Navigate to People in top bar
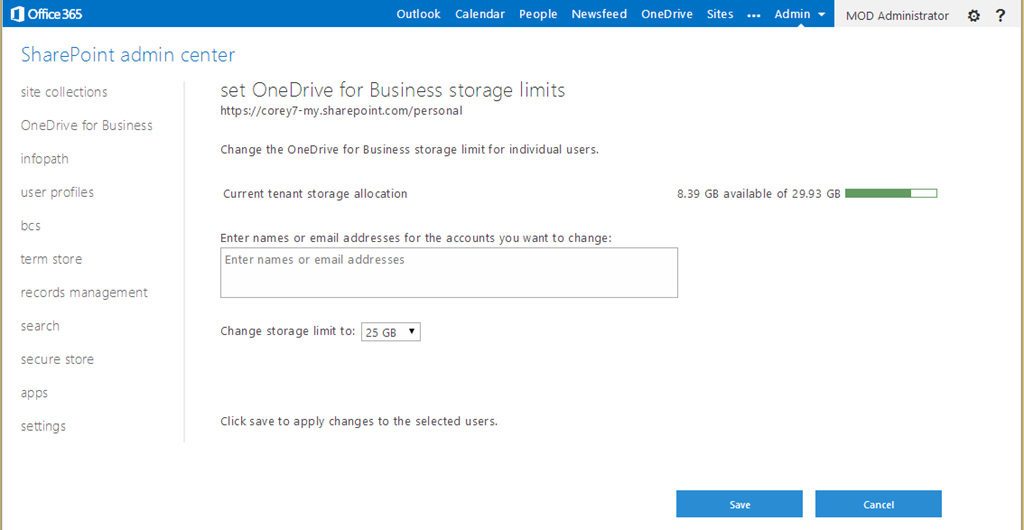 [538, 14]
